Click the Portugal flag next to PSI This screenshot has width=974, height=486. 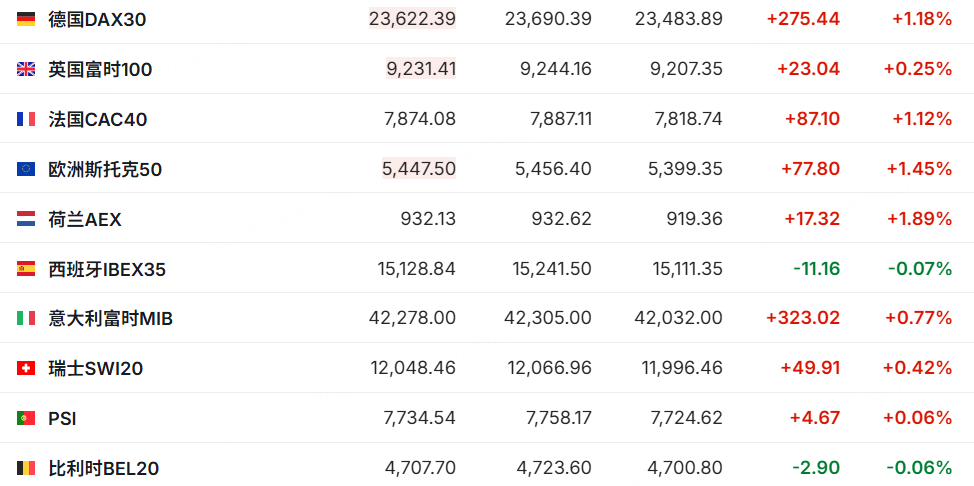(x=26, y=418)
